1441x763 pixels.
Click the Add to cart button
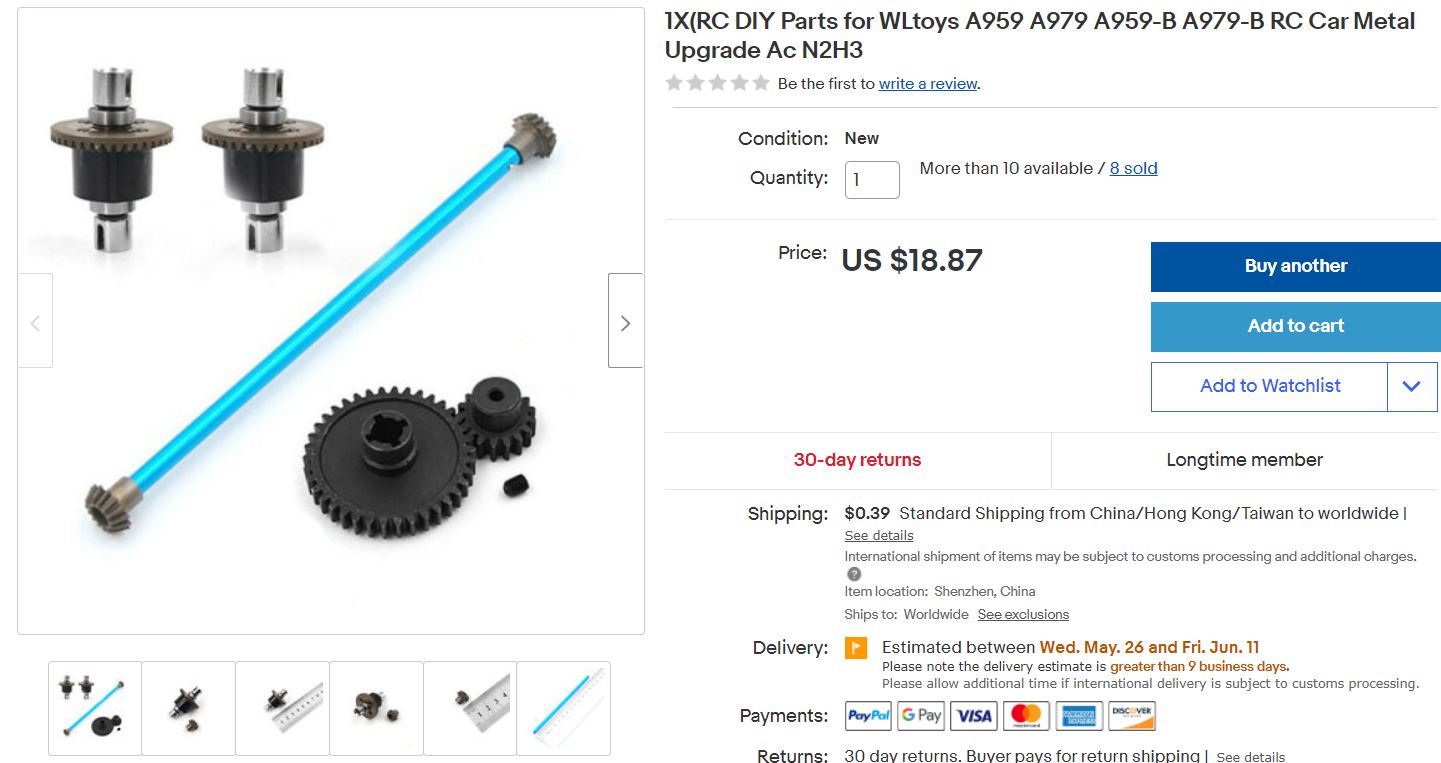point(1295,326)
